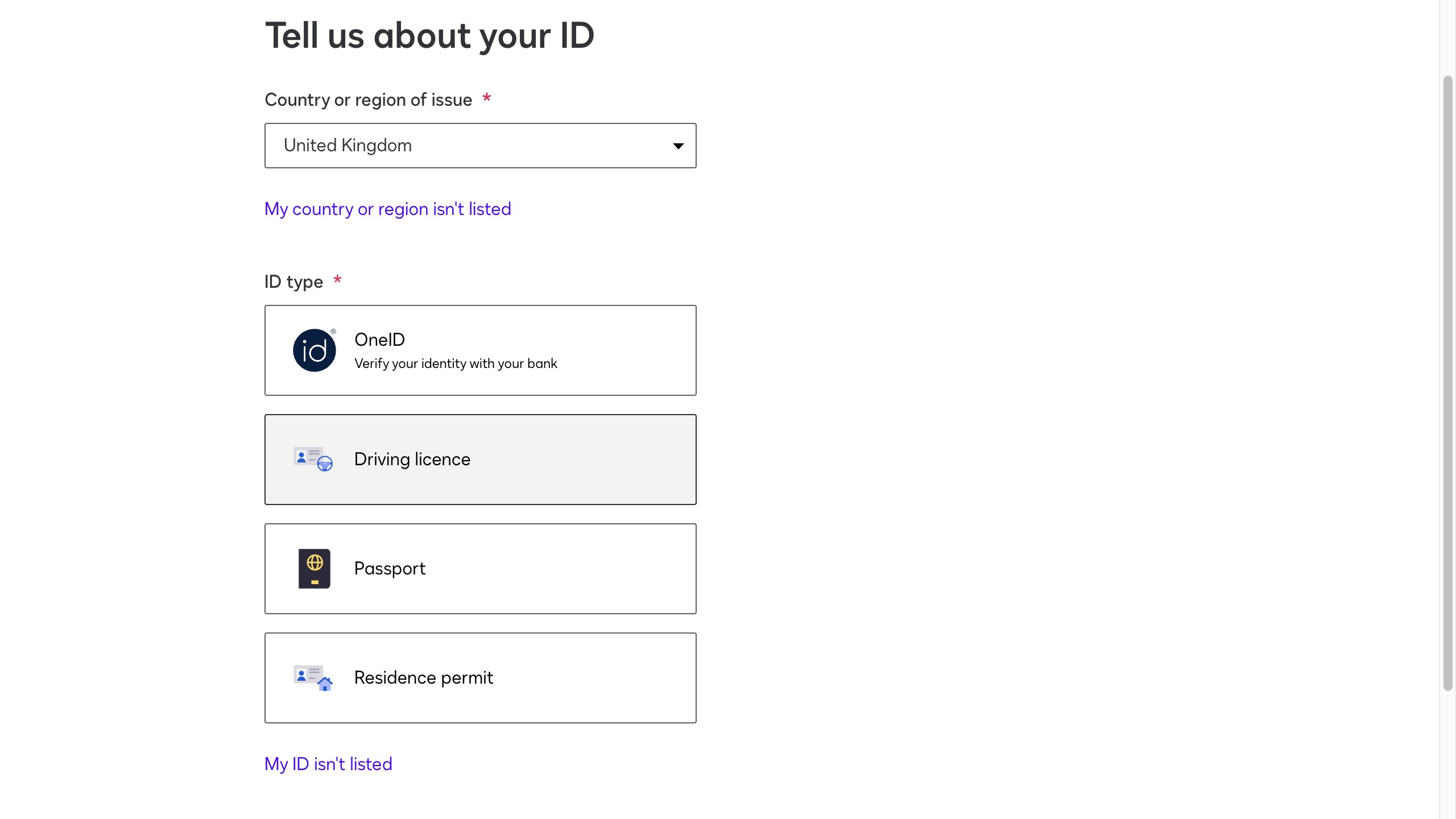1456x819 pixels.
Task: Select Driving licence as ID type
Action: pyautogui.click(x=412, y=459)
